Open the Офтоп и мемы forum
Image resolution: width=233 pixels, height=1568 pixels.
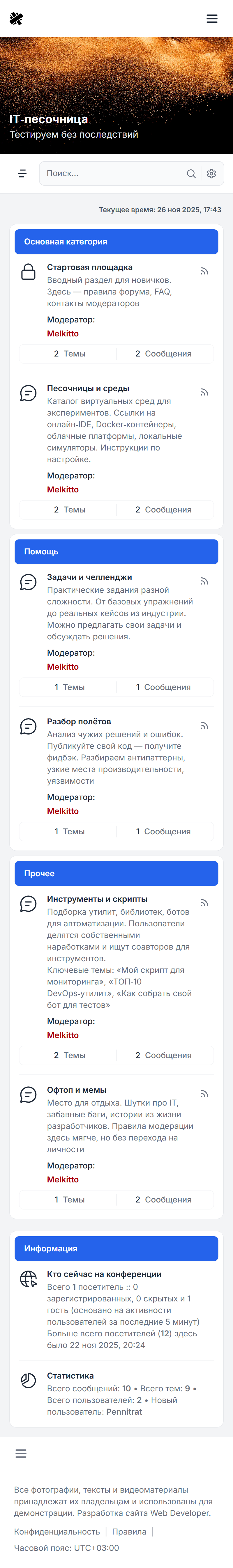pos(76,1090)
